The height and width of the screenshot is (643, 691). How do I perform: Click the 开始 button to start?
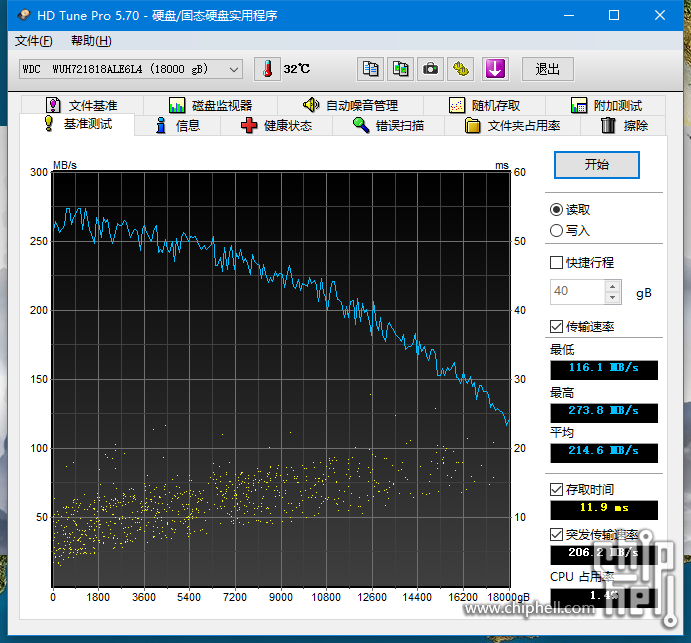[x=597, y=165]
